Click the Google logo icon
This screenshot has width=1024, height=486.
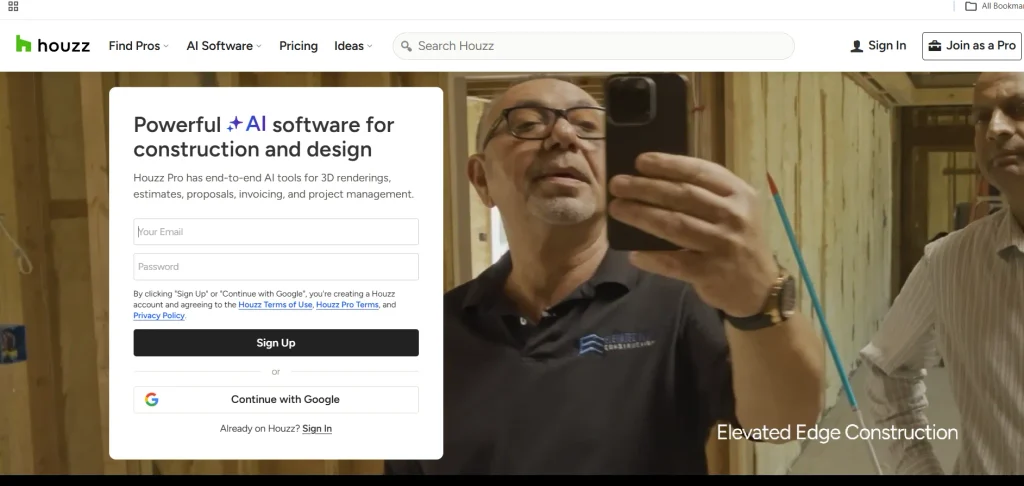click(152, 399)
